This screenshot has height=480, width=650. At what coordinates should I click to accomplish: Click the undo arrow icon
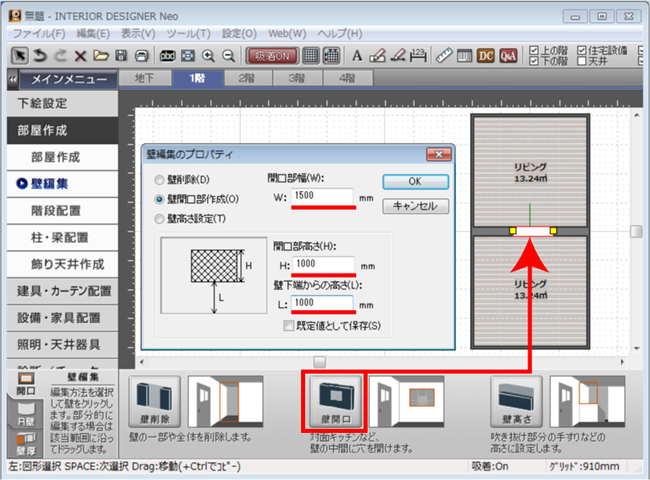(40, 55)
